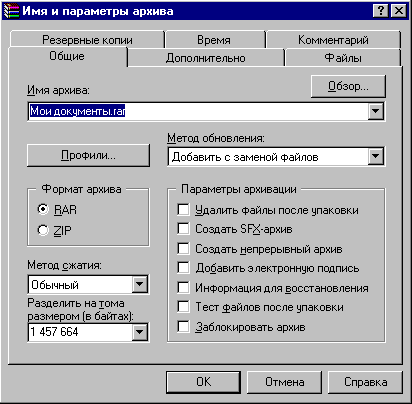412x404 pixels.
Task: Select the ZIP archive format
Action: [x=43, y=230]
